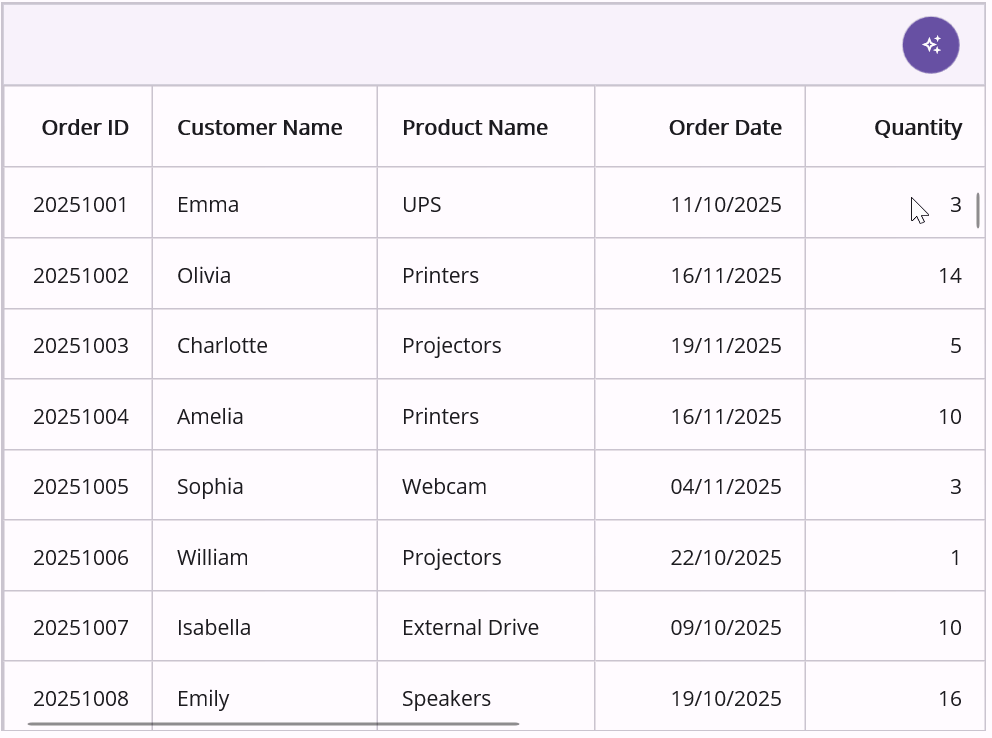Click the UPS product cell

[x=422, y=205]
